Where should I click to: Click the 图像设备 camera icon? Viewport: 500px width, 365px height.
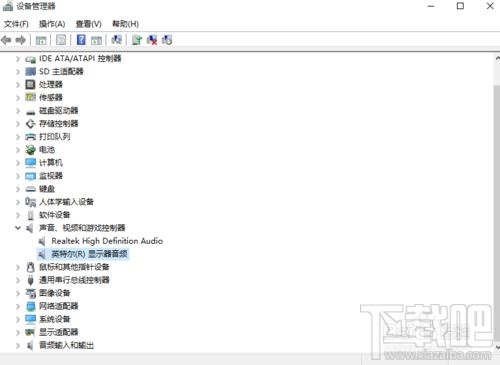point(30,293)
